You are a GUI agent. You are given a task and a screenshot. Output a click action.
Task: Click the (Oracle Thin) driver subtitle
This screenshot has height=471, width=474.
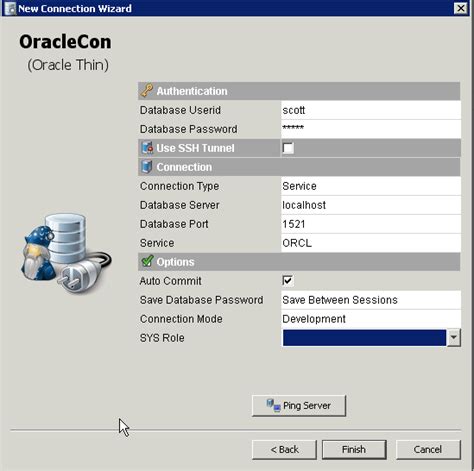(x=68, y=65)
